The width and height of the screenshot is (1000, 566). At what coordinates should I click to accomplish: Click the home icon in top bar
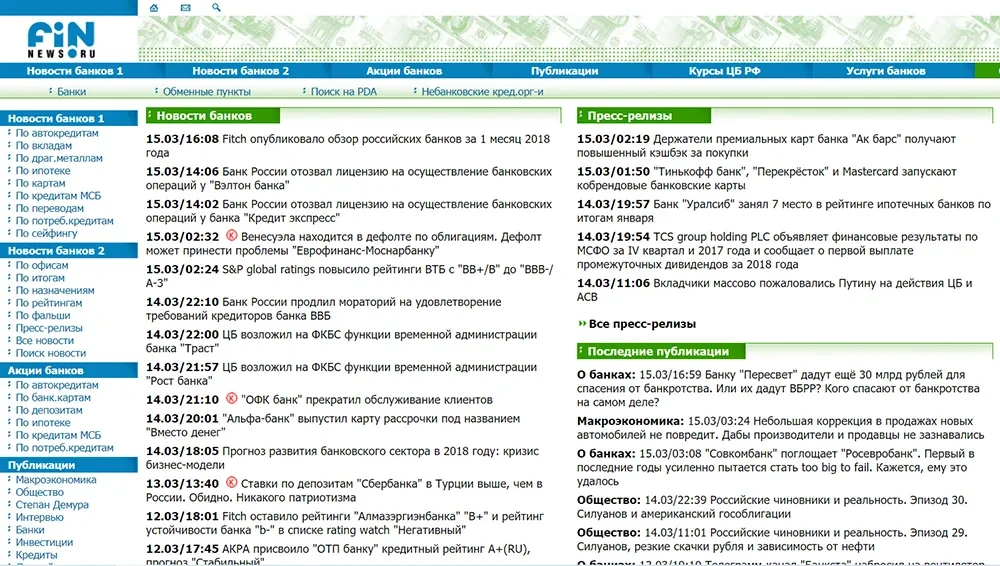tap(153, 8)
